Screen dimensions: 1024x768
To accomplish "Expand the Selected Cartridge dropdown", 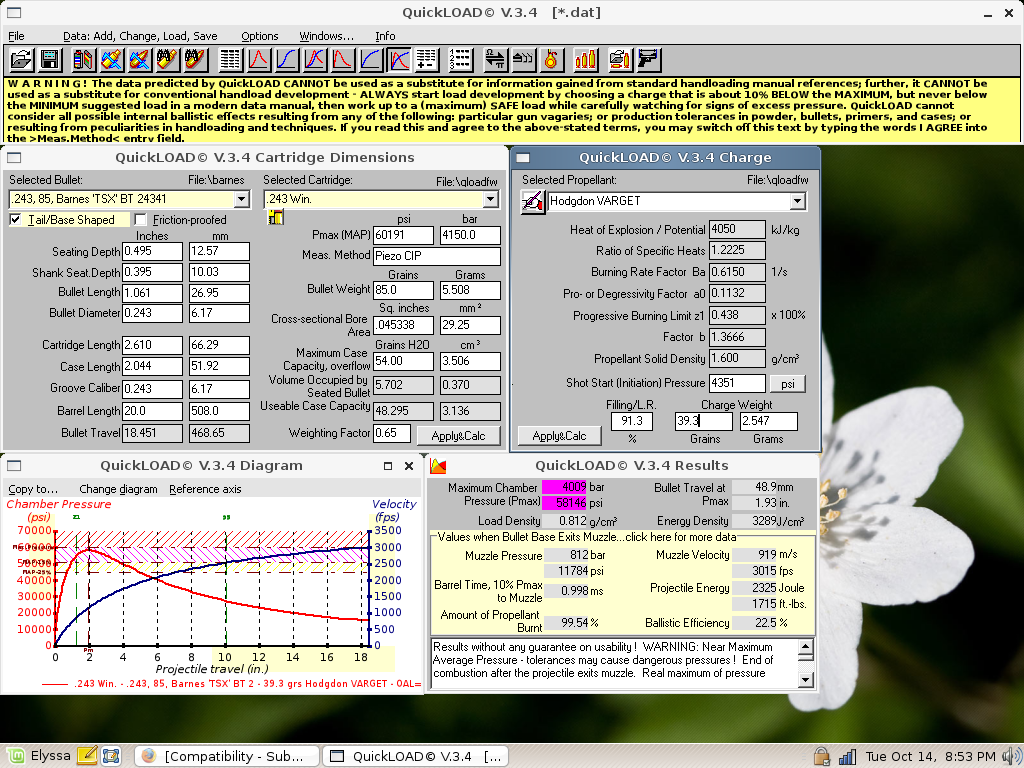I will (x=491, y=199).
